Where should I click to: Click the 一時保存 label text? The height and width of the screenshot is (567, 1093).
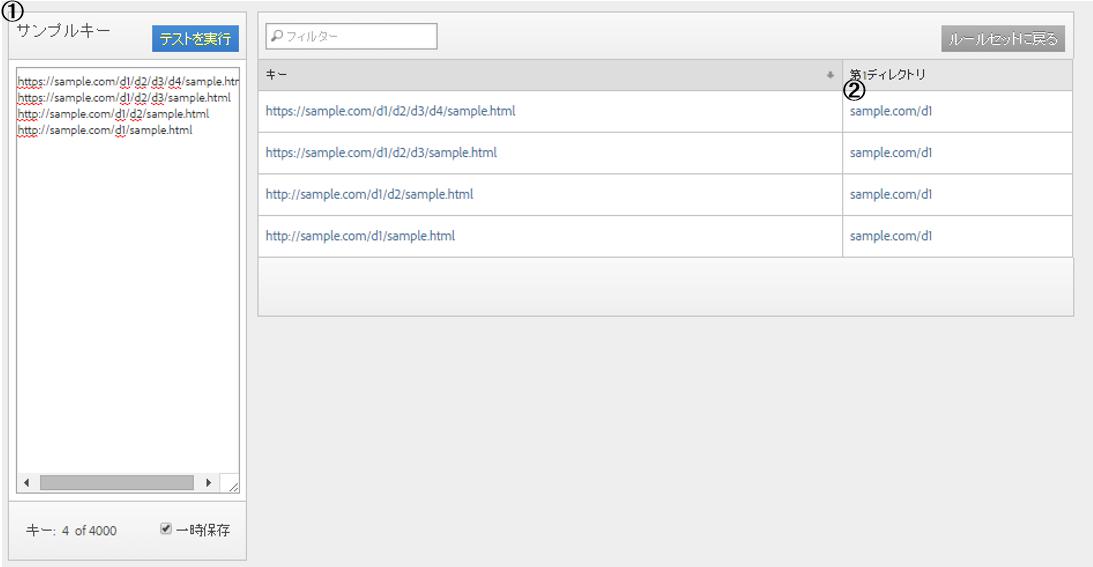coord(203,530)
